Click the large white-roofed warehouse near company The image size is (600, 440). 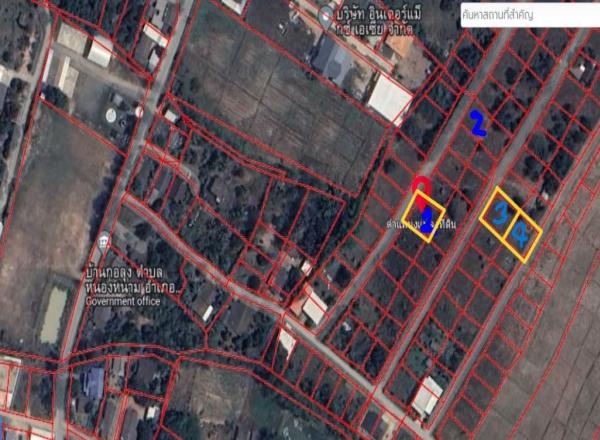pos(388,97)
